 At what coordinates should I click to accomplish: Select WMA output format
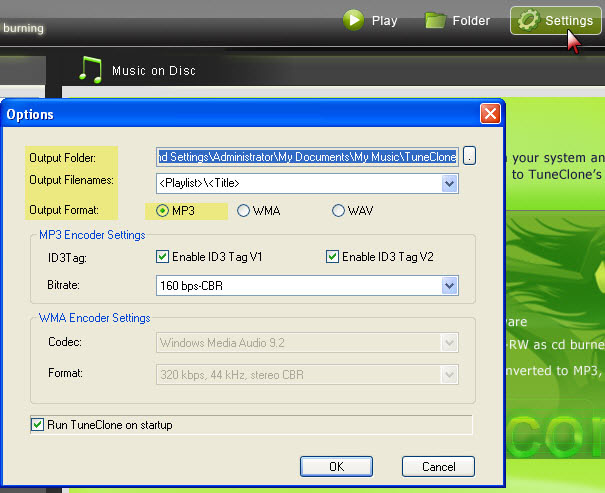243,211
